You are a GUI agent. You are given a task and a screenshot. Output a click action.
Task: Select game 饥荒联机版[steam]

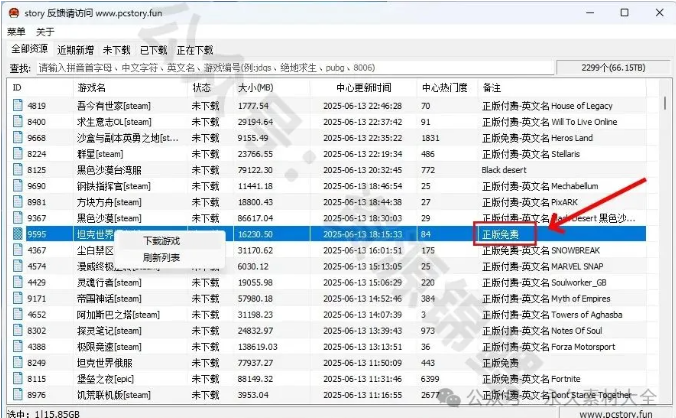(114, 395)
